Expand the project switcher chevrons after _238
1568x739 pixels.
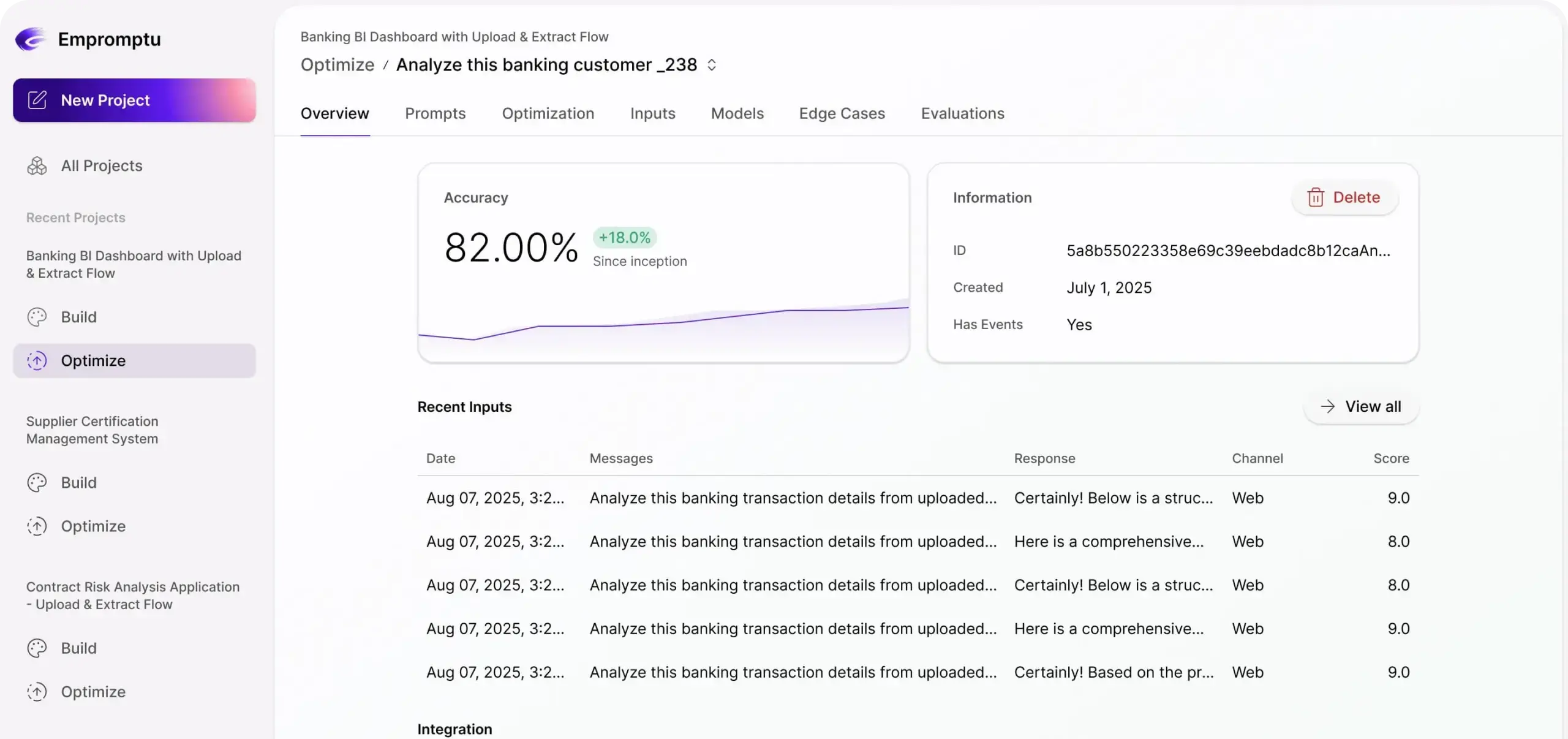click(x=712, y=64)
